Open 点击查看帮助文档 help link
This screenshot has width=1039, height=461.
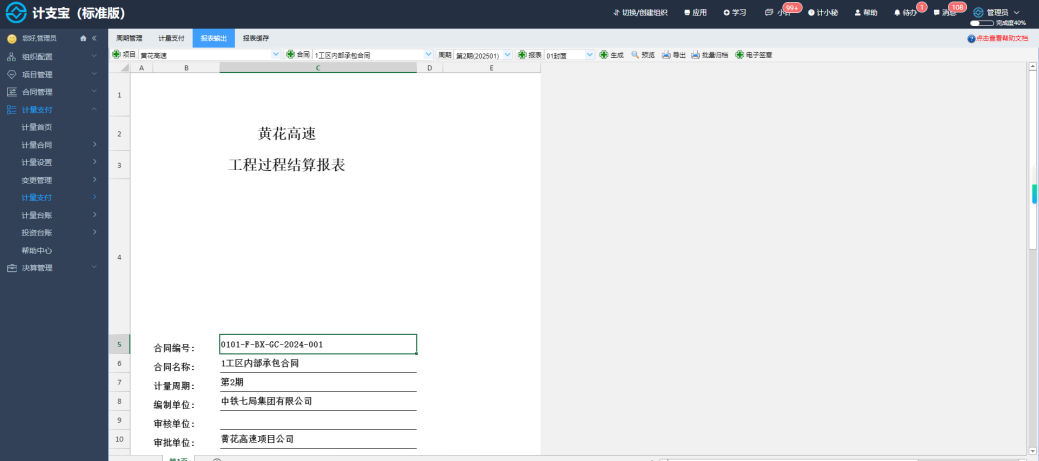click(x=998, y=39)
